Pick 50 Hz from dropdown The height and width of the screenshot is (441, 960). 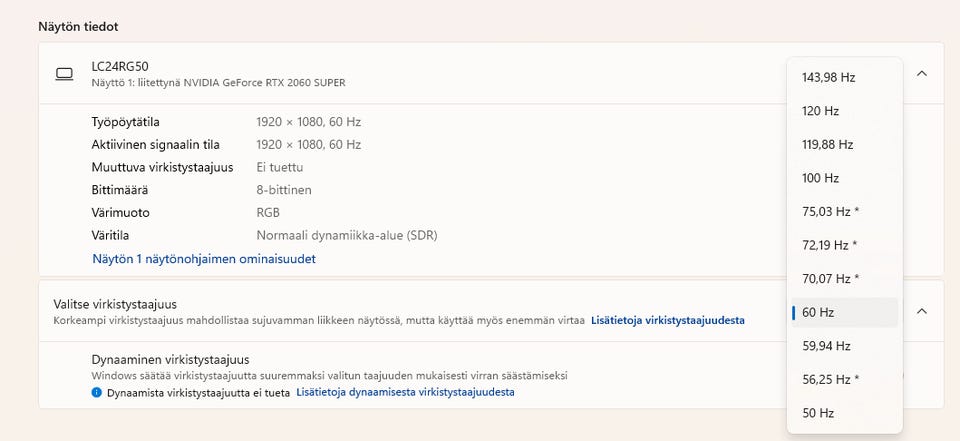click(x=844, y=413)
